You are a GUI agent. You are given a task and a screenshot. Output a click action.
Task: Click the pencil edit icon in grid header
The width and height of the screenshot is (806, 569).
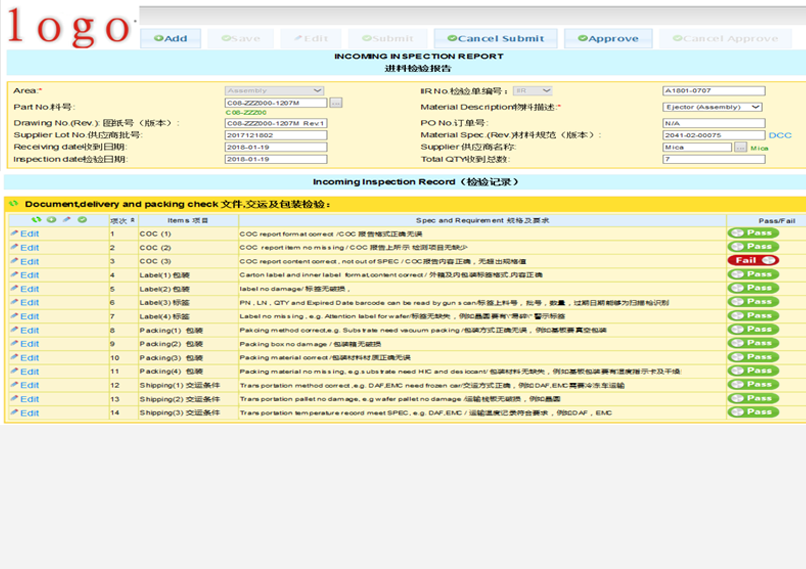point(67,219)
